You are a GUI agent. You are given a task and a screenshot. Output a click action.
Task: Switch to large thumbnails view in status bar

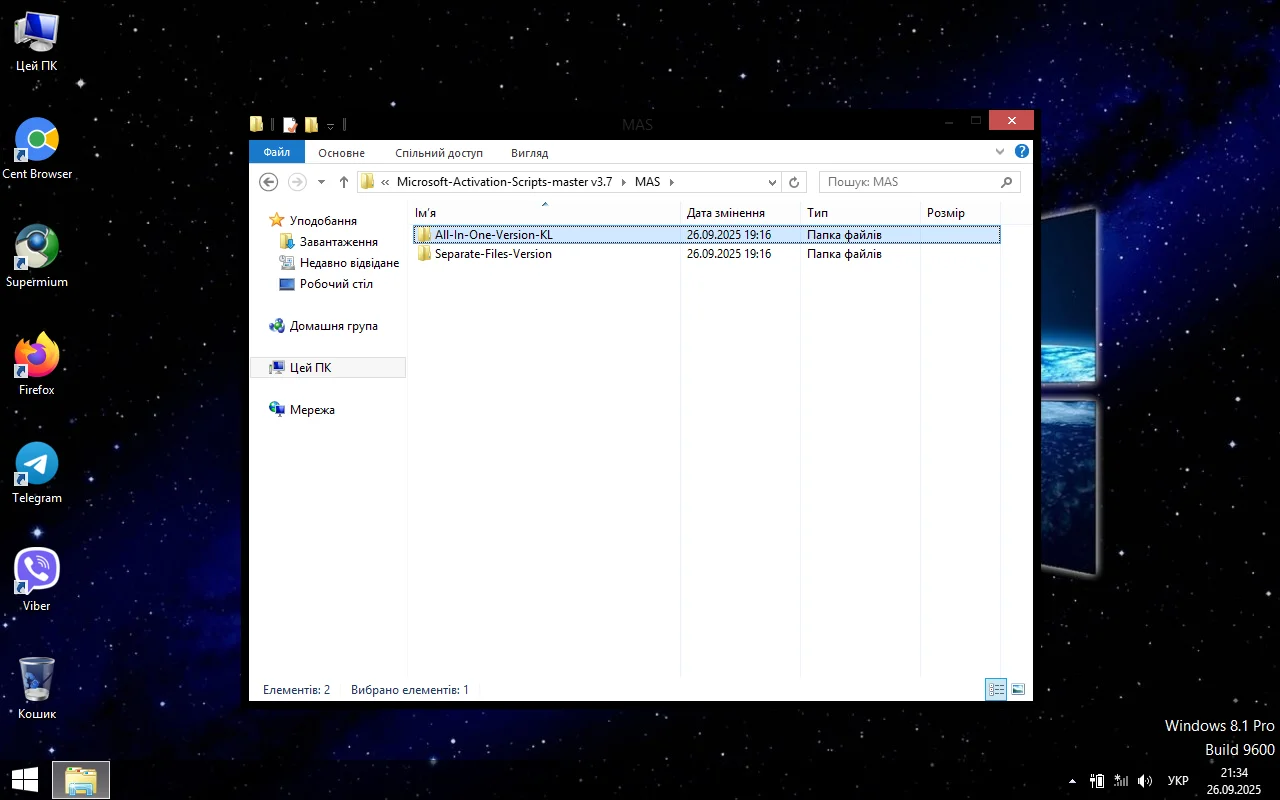[x=1018, y=689]
